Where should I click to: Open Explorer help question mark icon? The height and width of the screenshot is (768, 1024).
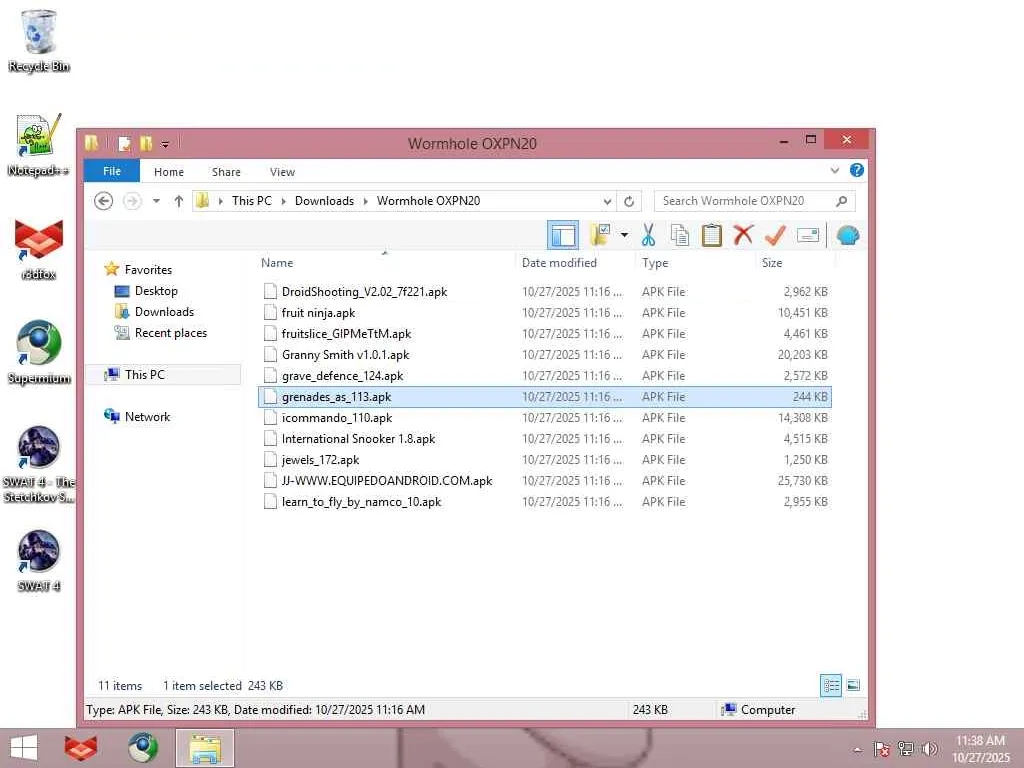tap(857, 170)
